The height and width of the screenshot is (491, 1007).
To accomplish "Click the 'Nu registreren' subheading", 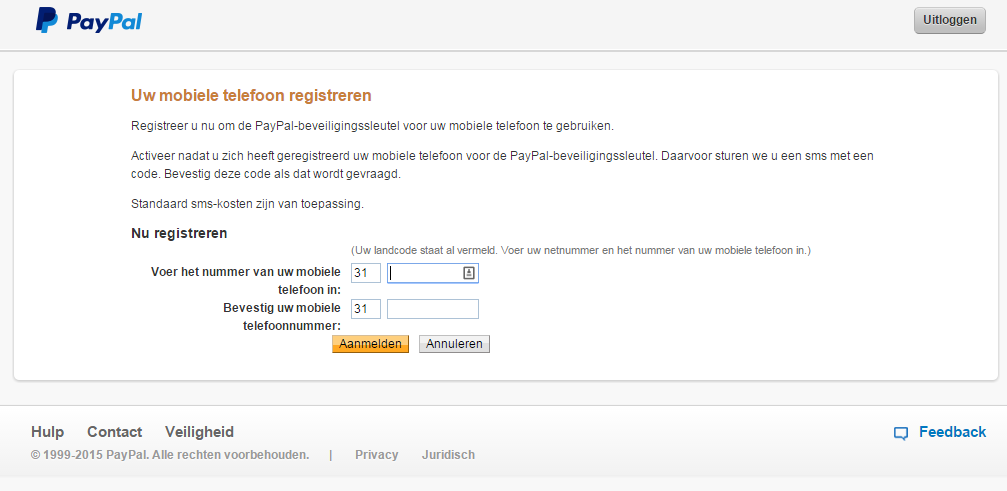I will point(179,233).
